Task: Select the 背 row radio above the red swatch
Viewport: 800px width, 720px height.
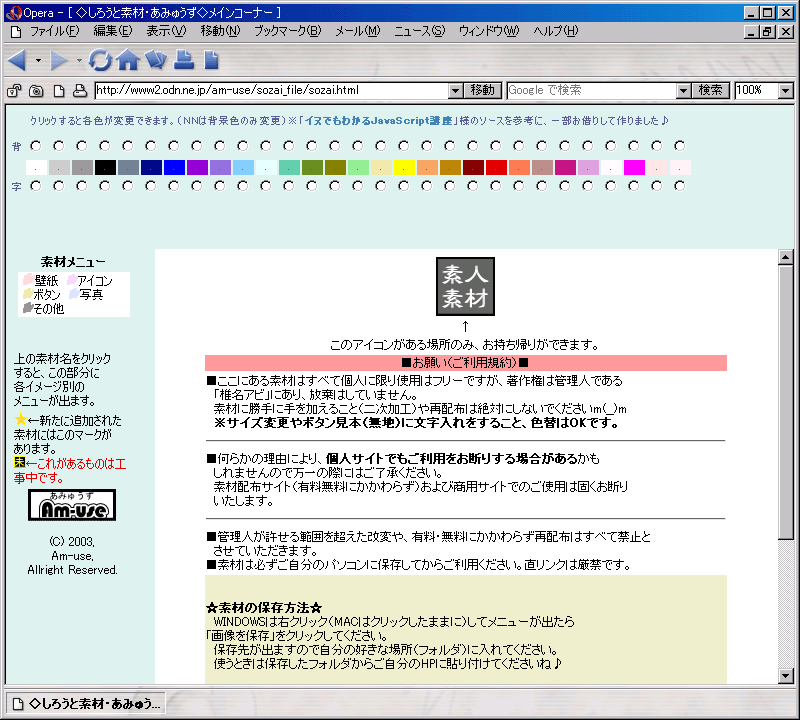Action: [x=495, y=146]
